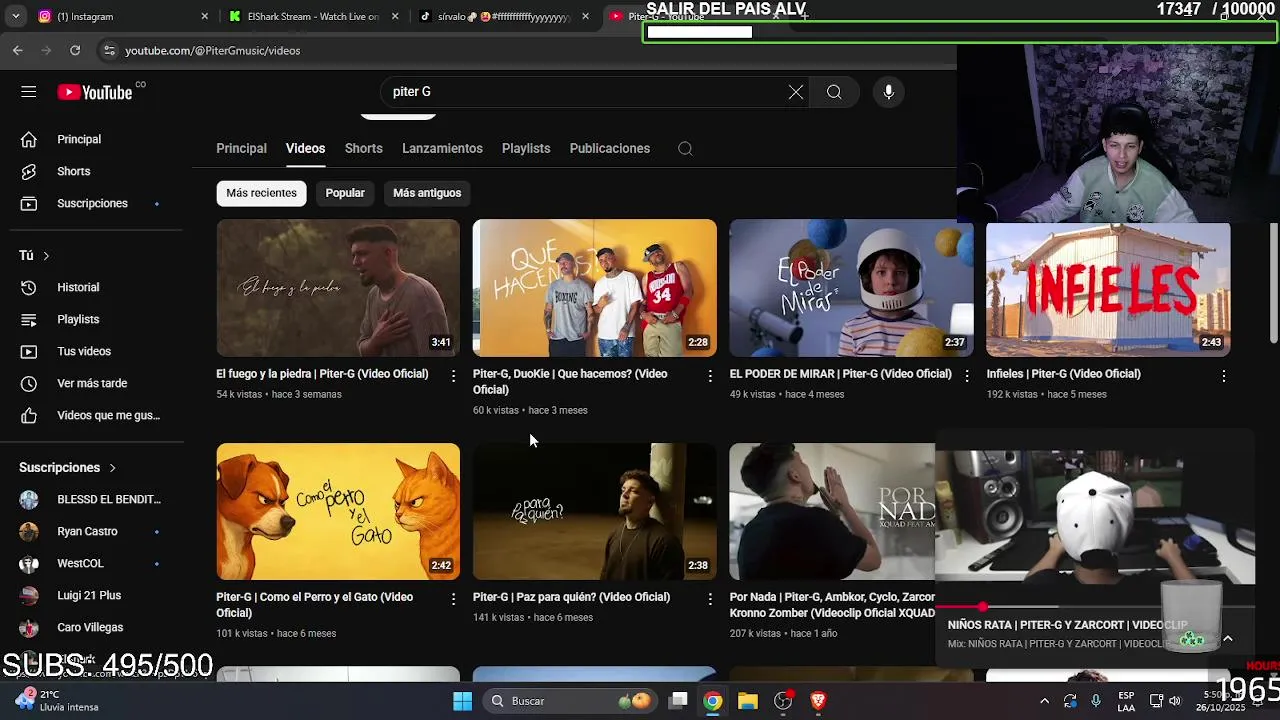Search within the channel using the magnifier icon

click(x=685, y=149)
